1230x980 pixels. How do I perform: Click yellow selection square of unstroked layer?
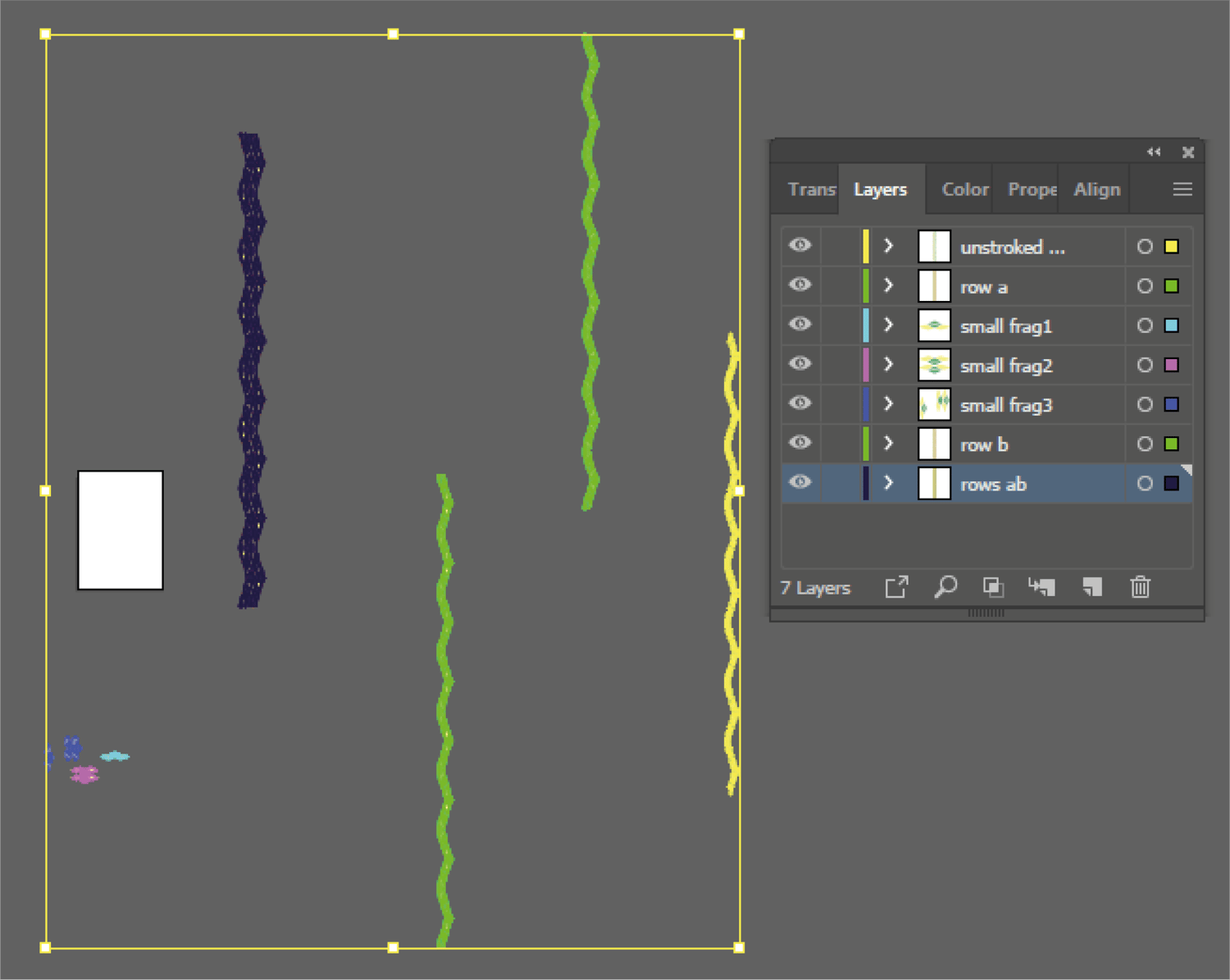coord(1172,246)
